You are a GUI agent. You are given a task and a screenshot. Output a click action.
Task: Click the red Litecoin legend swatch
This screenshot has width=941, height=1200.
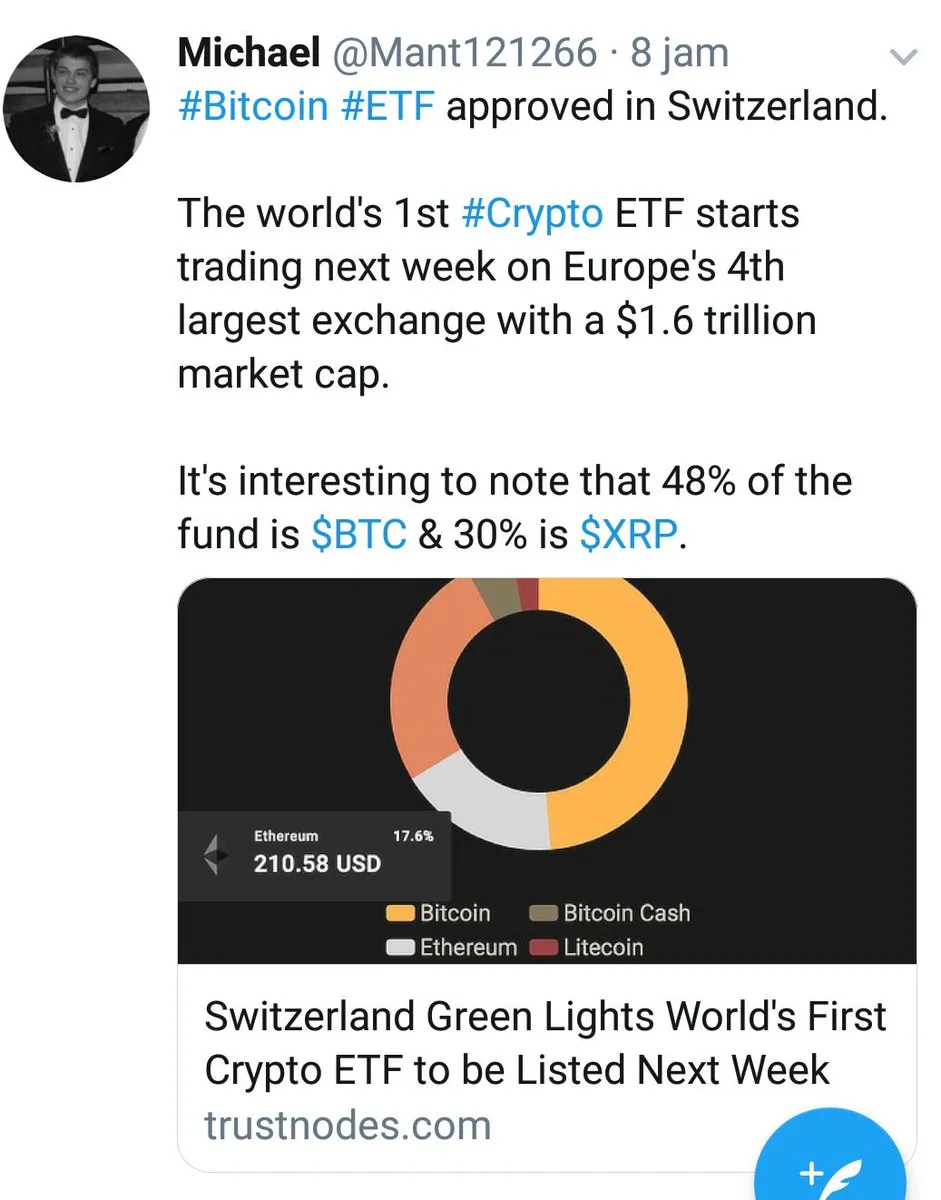click(x=544, y=947)
